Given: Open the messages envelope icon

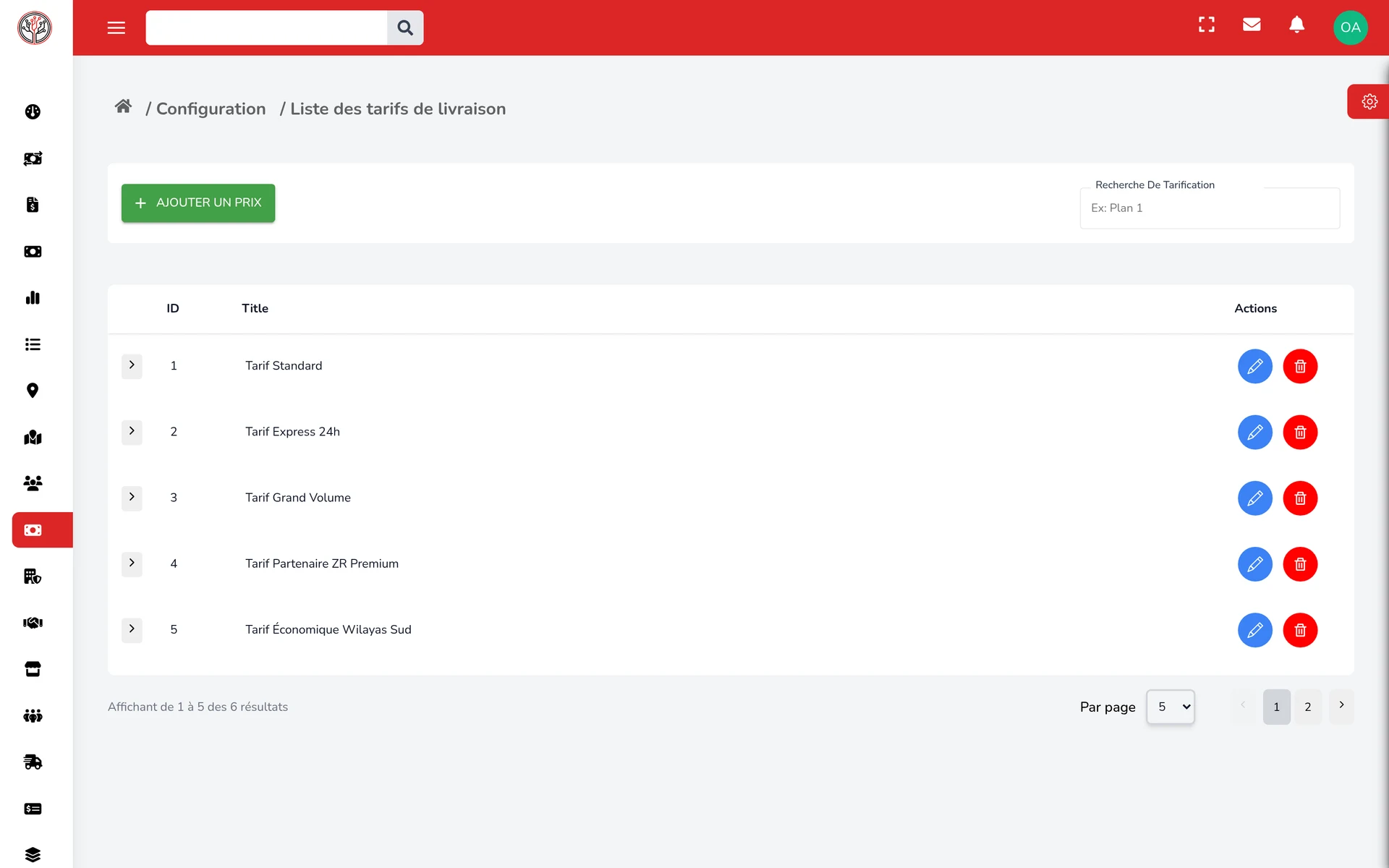Looking at the screenshot, I should click(x=1252, y=25).
